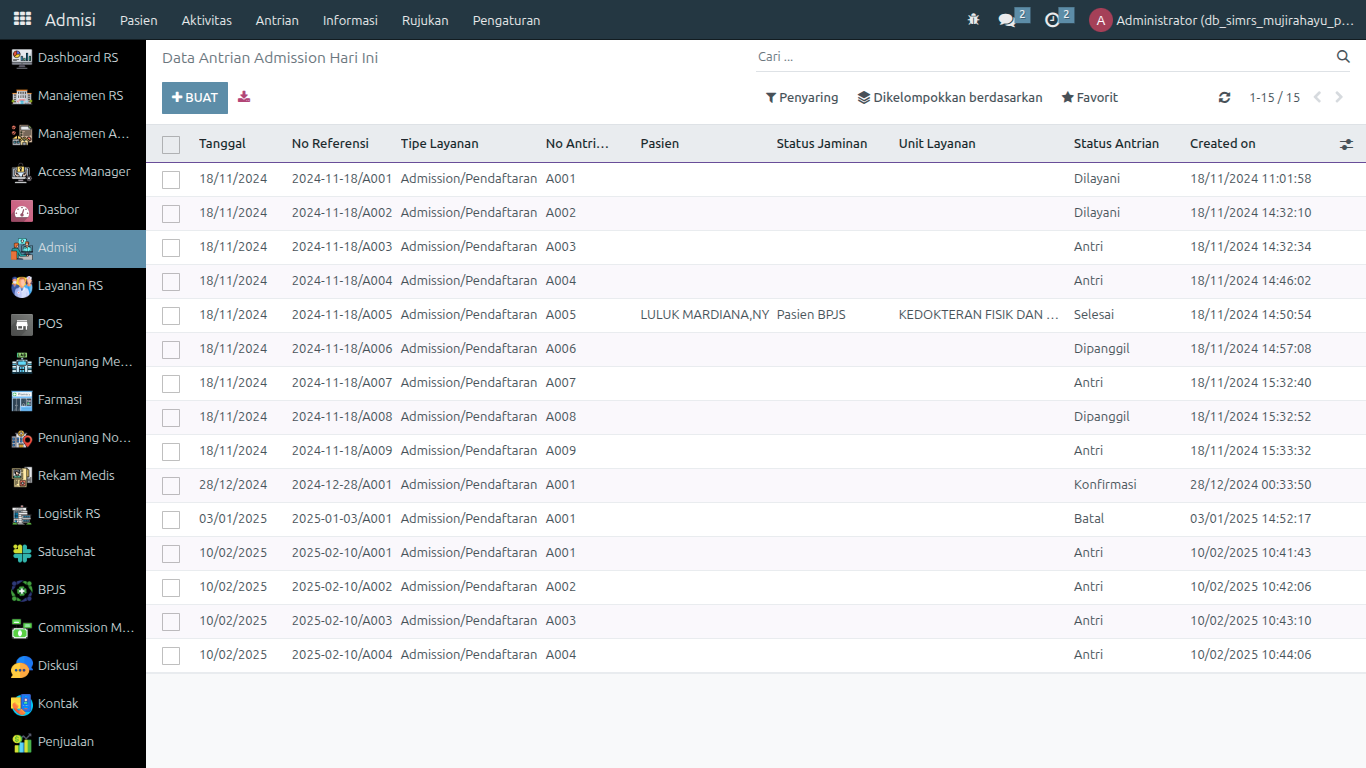Open the conversations chat bubble icon
The image size is (1366, 768).
click(x=1007, y=20)
